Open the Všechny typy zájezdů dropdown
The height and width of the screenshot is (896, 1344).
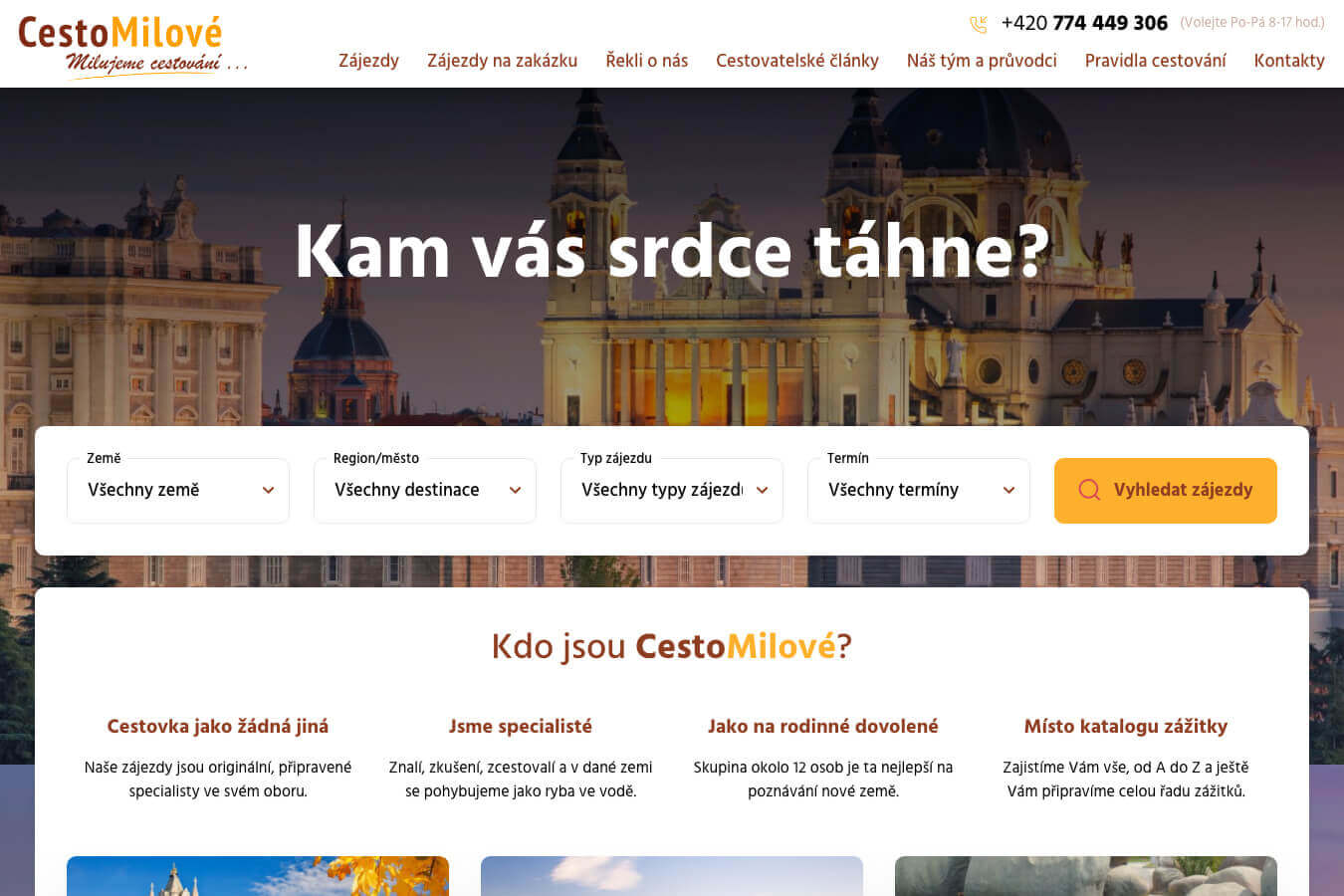click(x=672, y=490)
